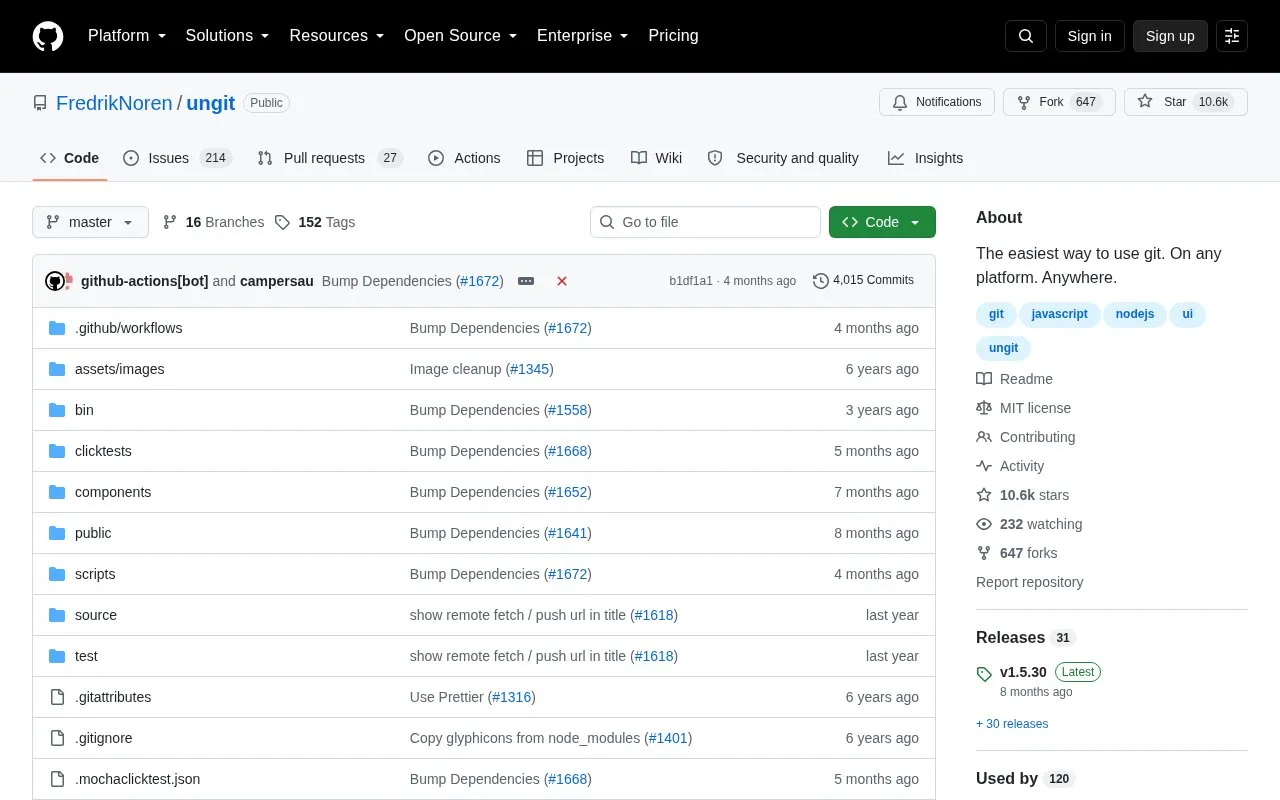Click the github-actions bot avatar
Image resolution: width=1280 pixels, height=800 pixels.
point(55,281)
